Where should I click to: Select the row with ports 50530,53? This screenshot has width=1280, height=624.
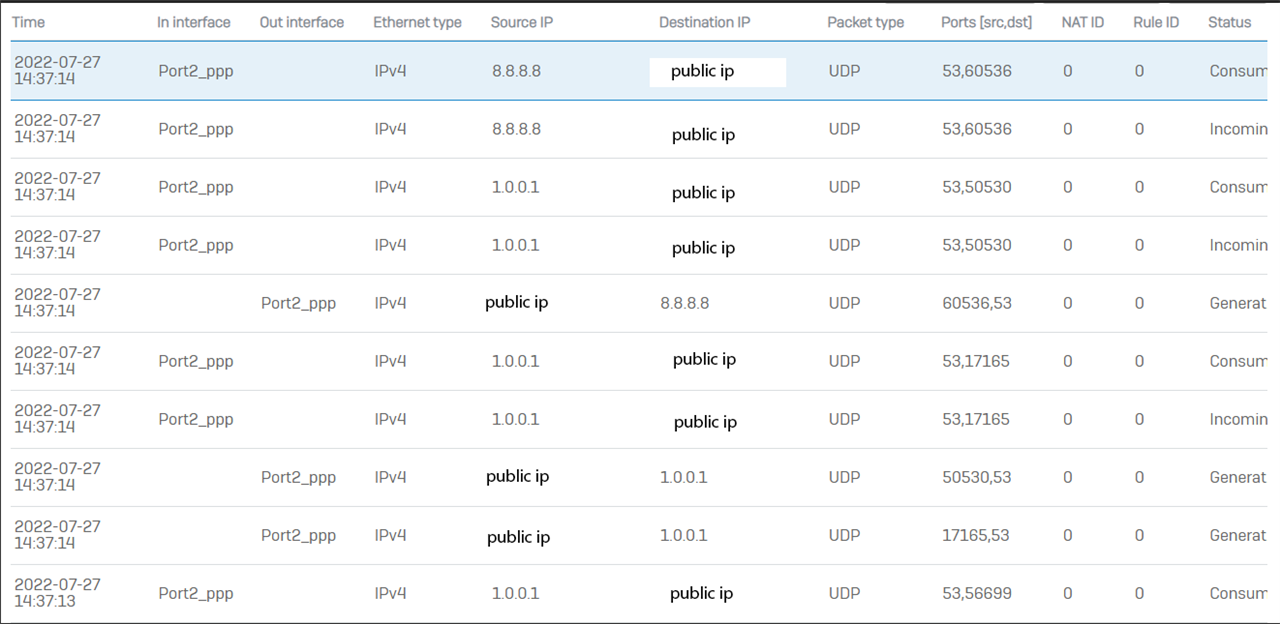pyautogui.click(x=640, y=477)
